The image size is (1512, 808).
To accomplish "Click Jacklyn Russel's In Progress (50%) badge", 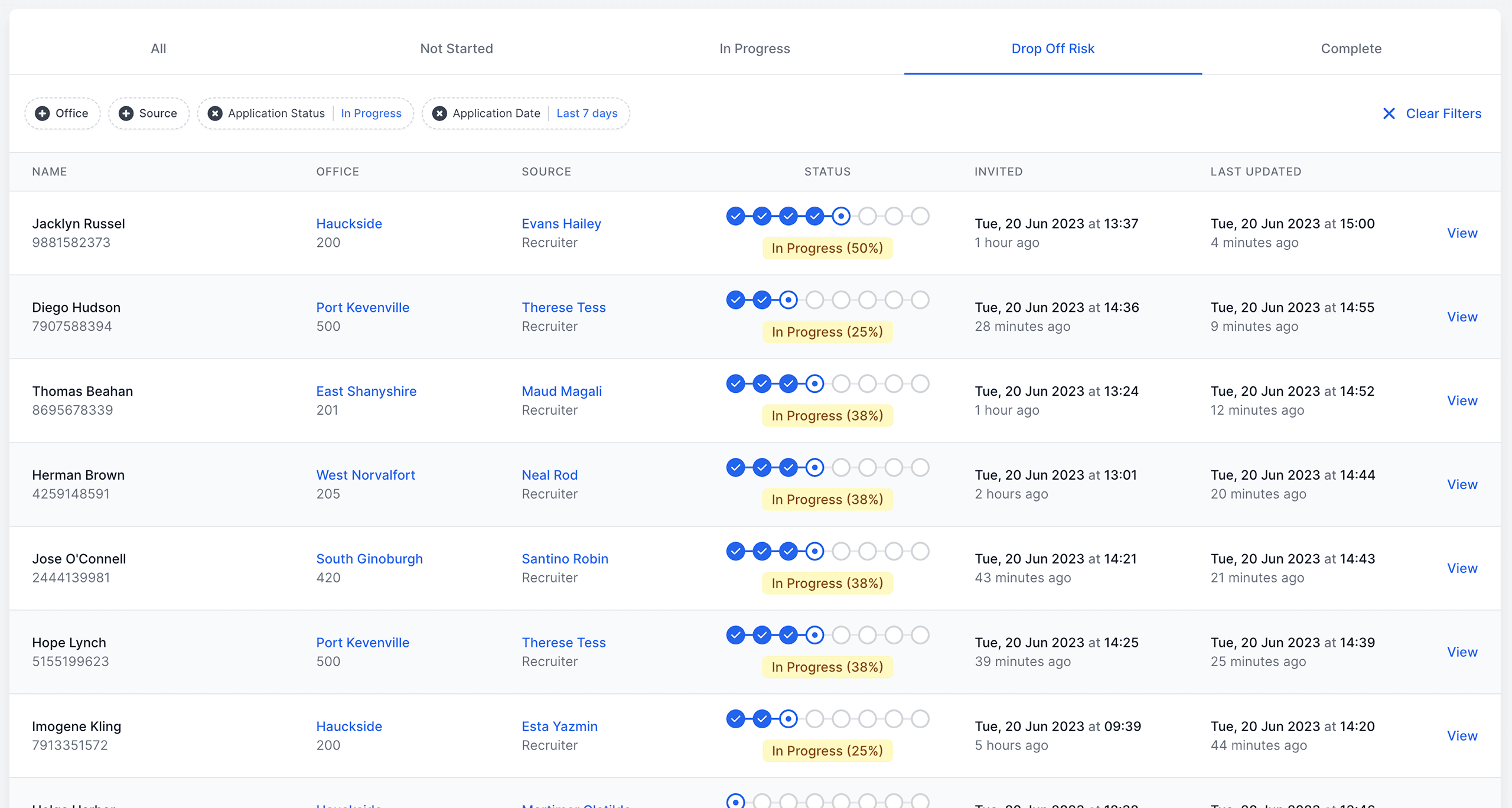I will coord(827,248).
